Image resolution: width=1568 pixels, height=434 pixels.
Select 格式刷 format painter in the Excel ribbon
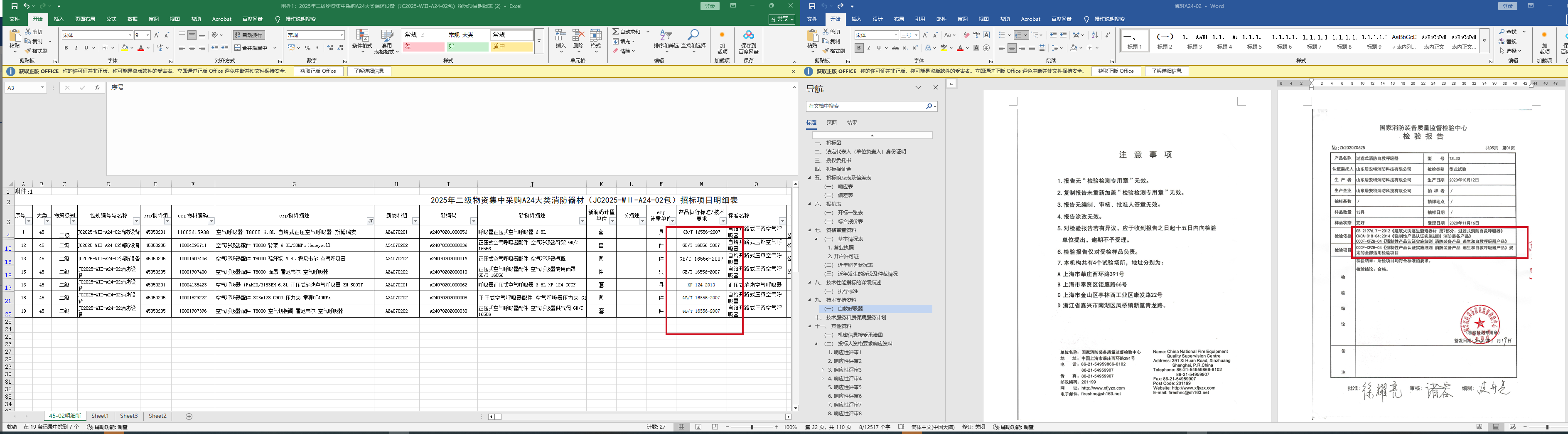[37, 51]
